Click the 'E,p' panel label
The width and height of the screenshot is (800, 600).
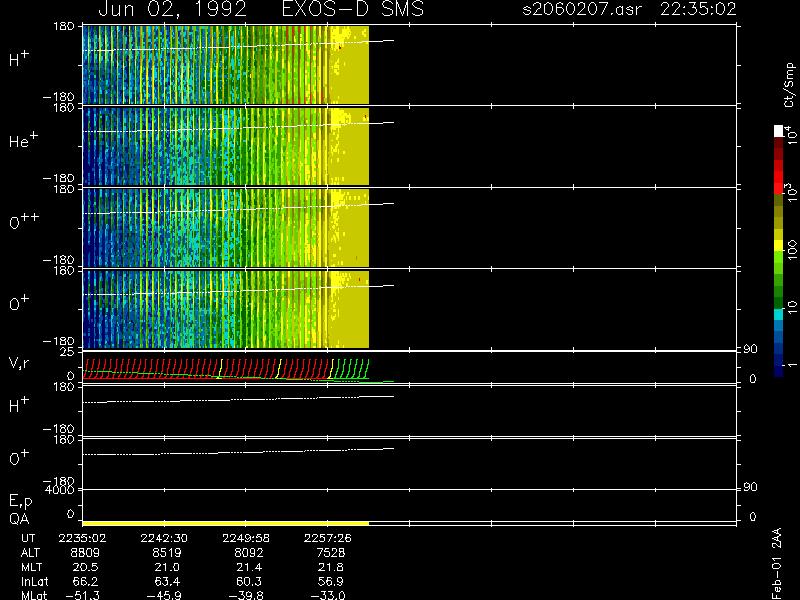click(20, 502)
